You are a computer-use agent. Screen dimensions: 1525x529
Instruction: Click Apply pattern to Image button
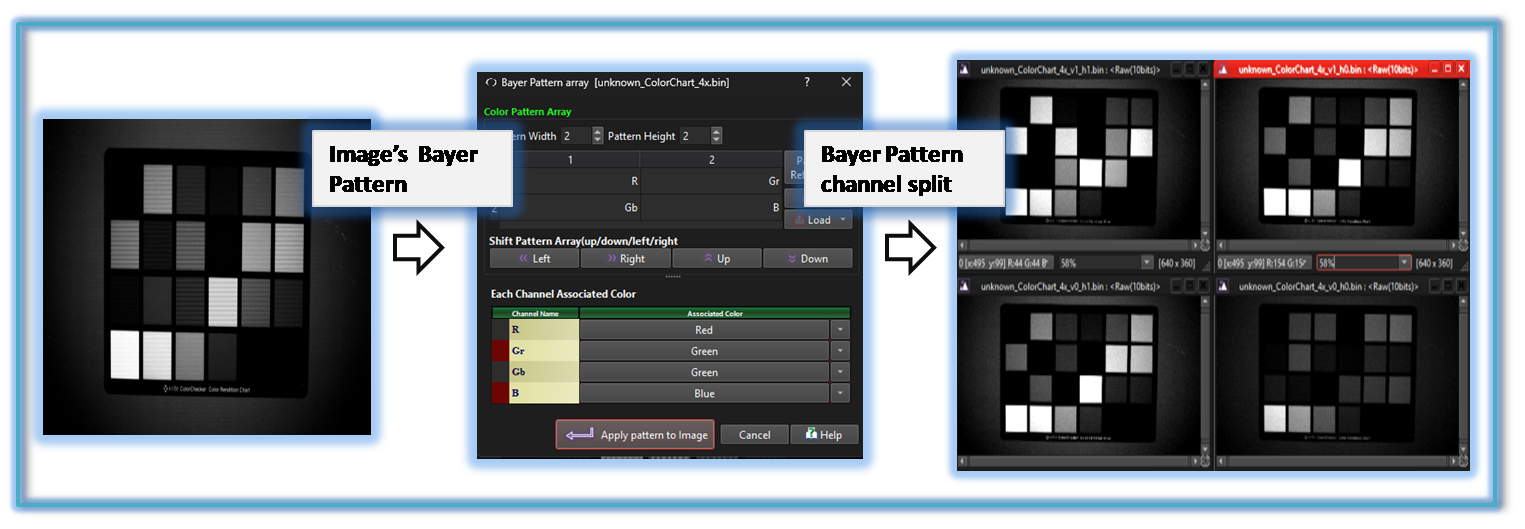[x=635, y=434]
